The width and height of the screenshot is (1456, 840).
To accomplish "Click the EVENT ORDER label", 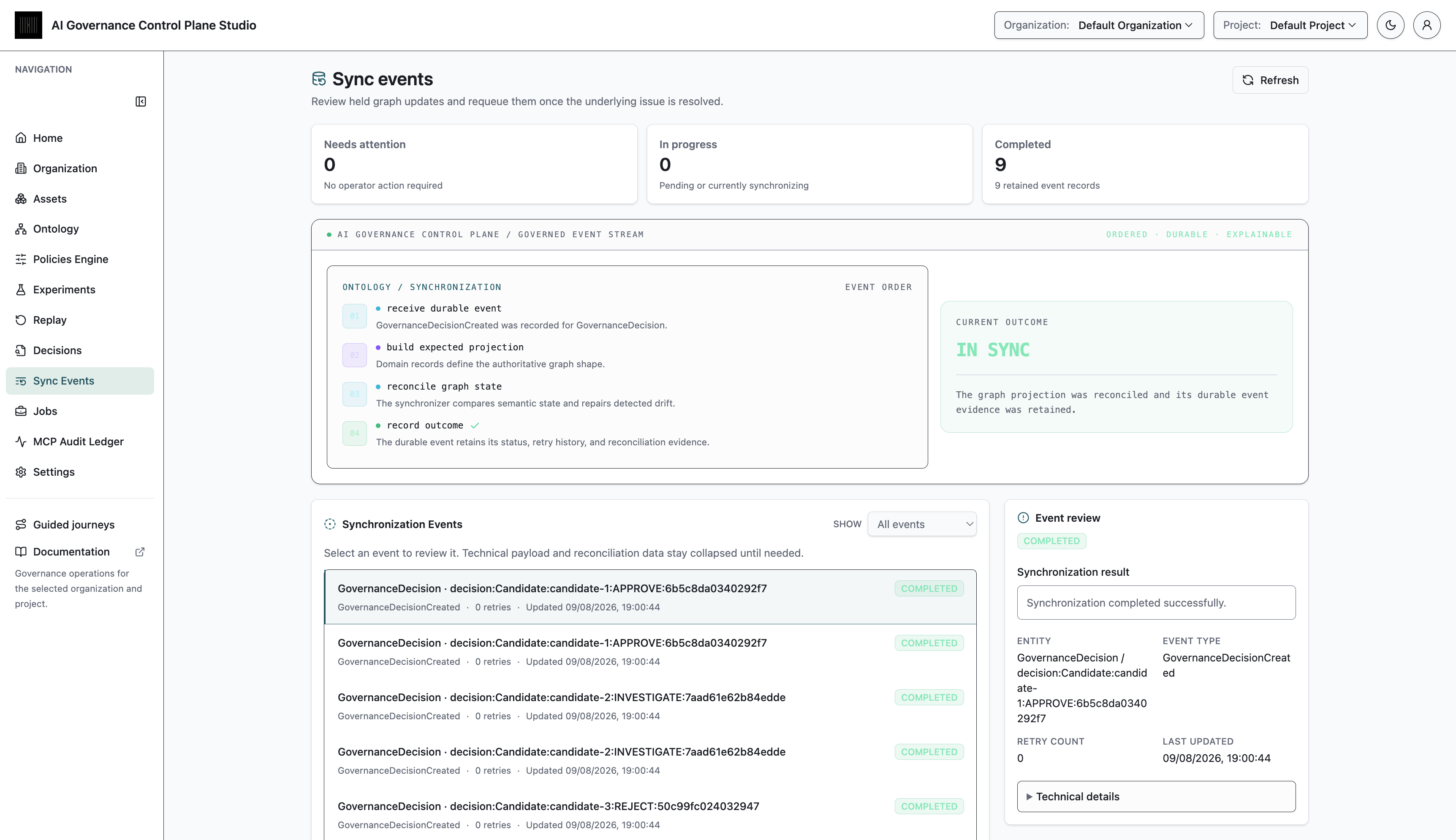I will point(878,287).
